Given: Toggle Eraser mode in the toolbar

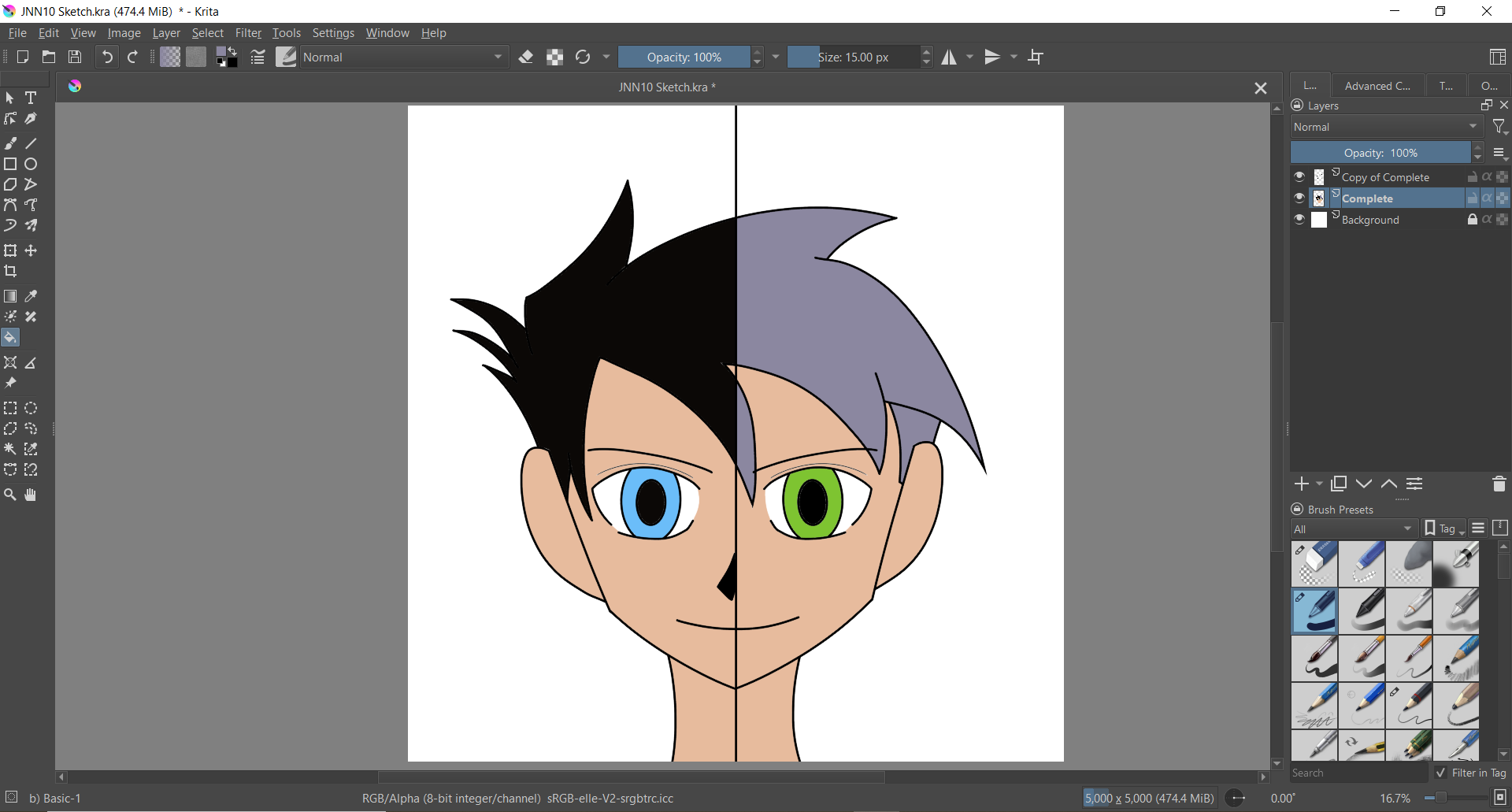Looking at the screenshot, I should coord(526,57).
